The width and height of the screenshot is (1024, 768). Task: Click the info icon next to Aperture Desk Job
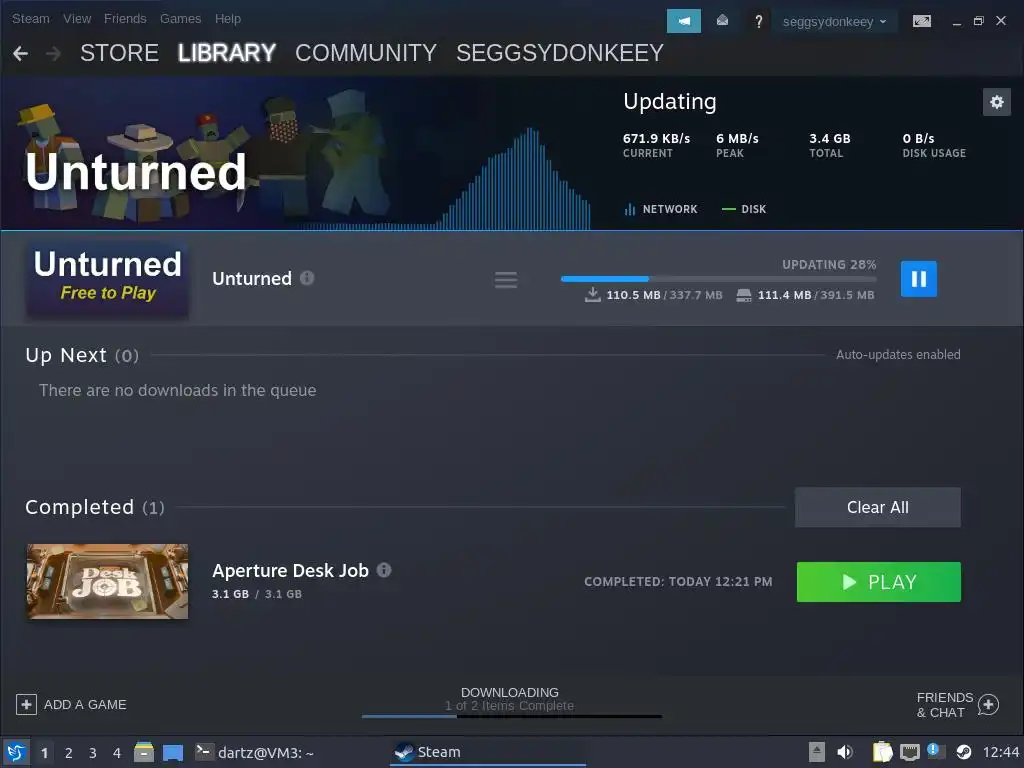384,570
